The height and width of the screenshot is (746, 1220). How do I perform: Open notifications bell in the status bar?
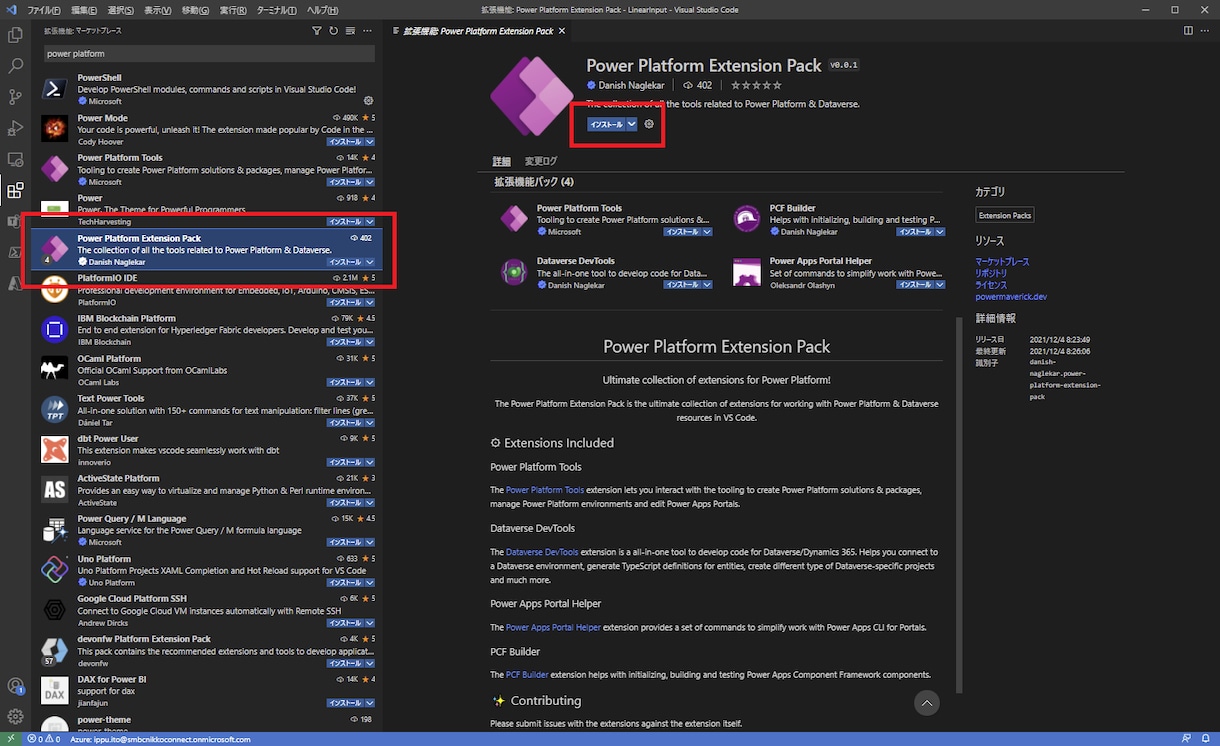click(x=1207, y=739)
